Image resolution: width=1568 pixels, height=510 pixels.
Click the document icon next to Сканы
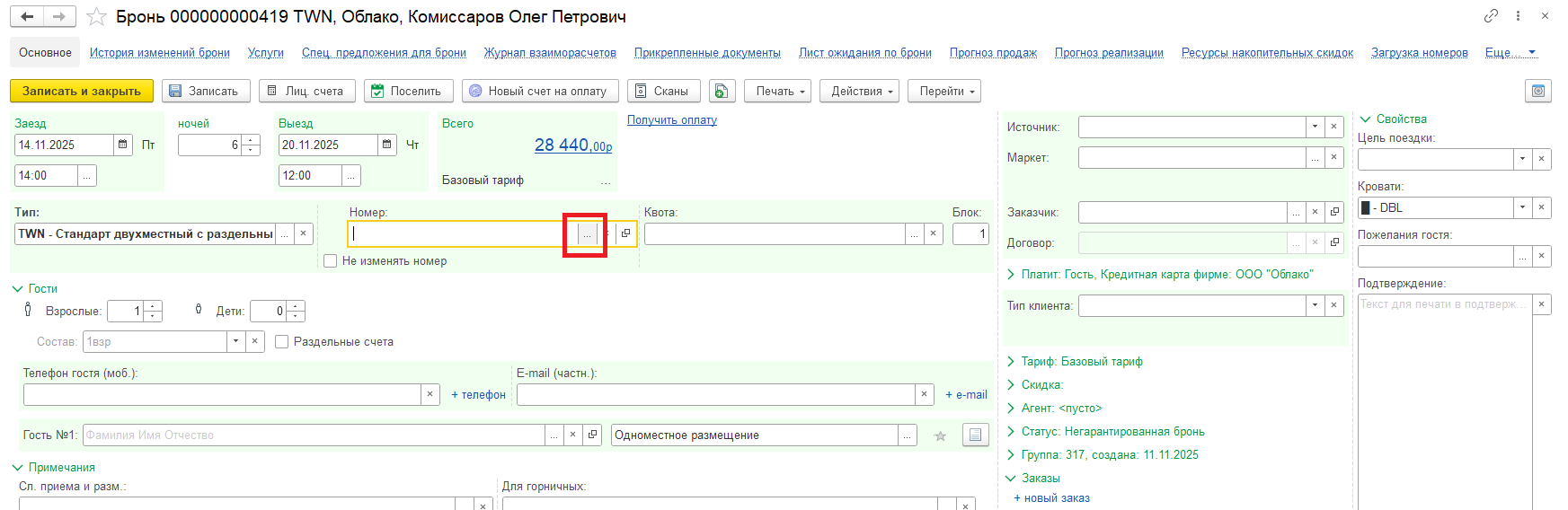click(722, 91)
